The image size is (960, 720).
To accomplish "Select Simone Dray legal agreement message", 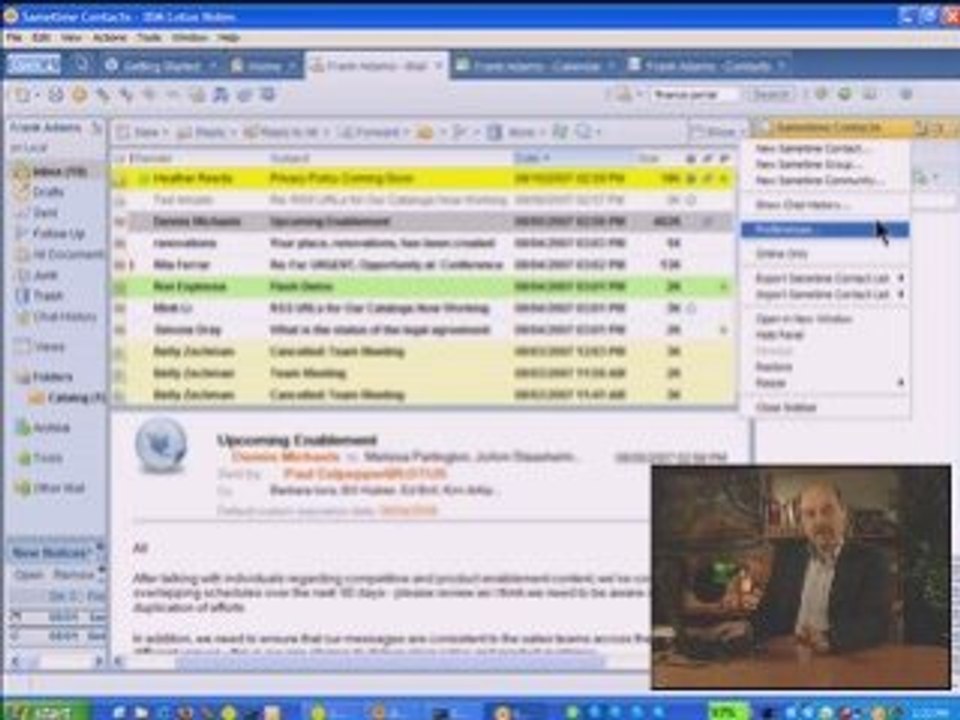I will (x=424, y=330).
